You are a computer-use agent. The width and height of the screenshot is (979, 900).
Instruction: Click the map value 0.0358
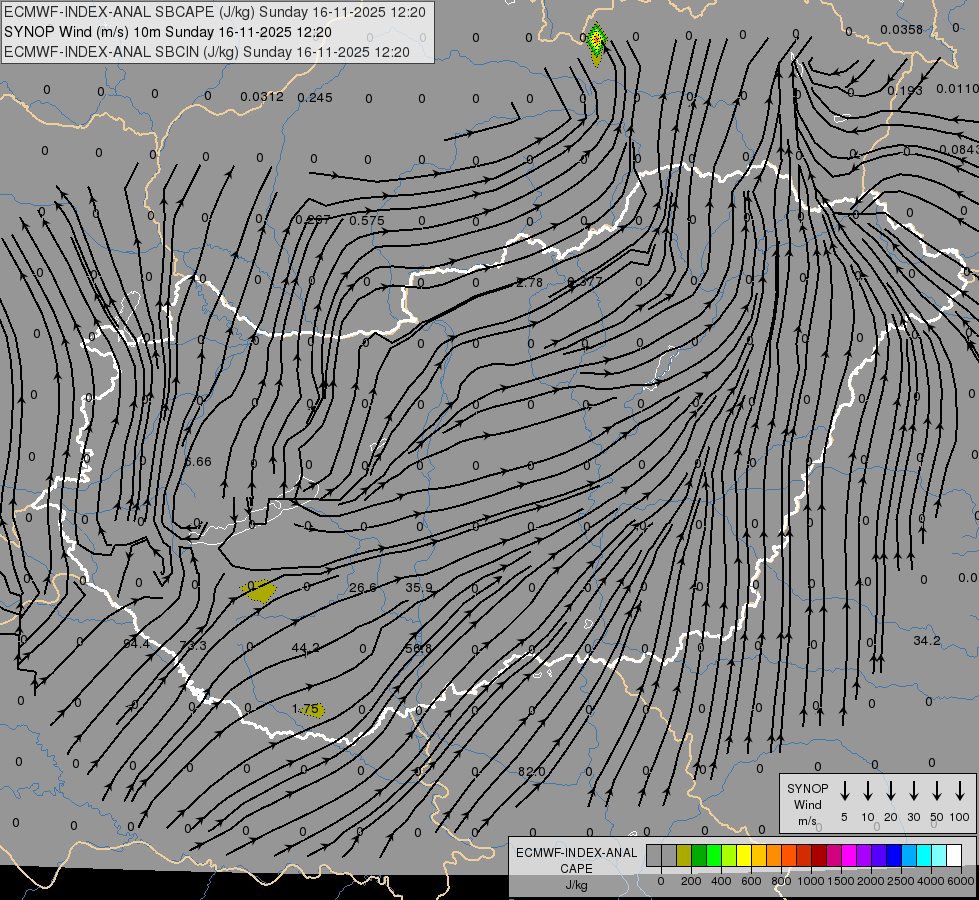click(x=902, y=29)
